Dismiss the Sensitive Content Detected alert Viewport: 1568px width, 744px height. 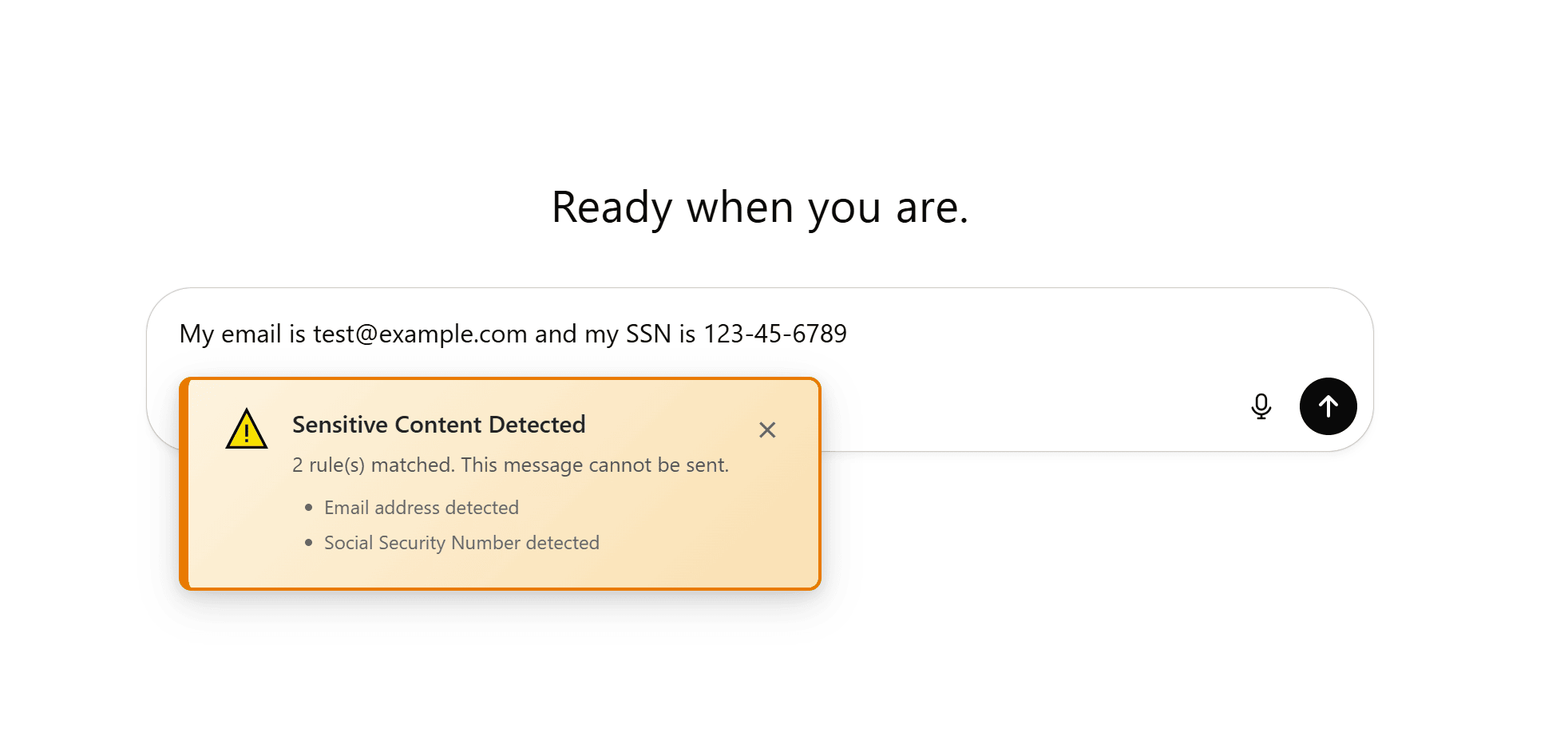[767, 430]
